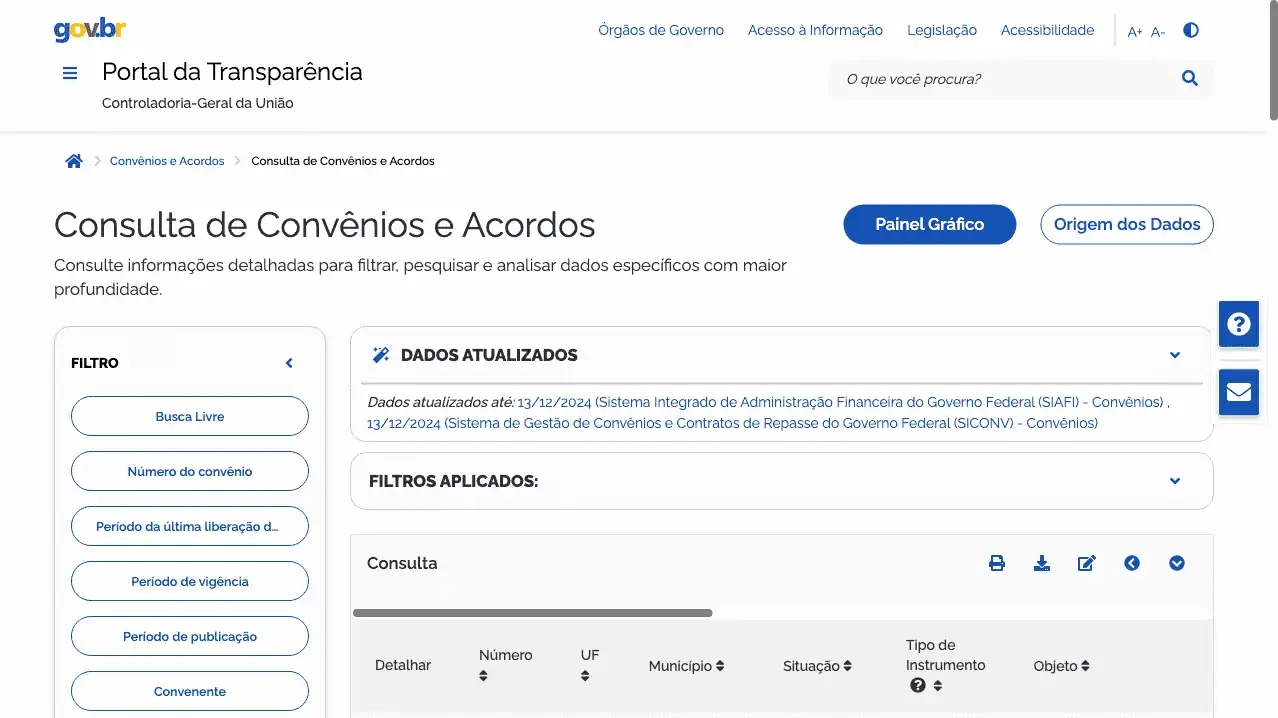
Task: Print the Consulta results table
Action: [996, 563]
